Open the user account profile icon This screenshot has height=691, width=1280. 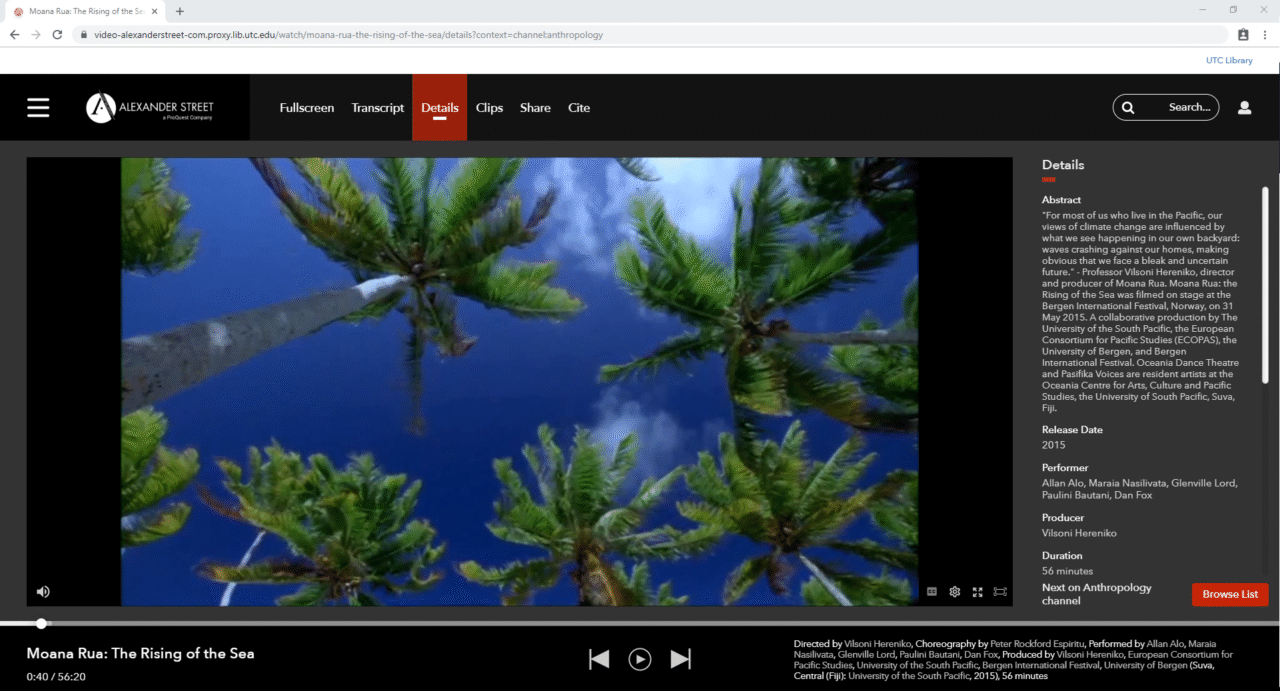point(1244,108)
